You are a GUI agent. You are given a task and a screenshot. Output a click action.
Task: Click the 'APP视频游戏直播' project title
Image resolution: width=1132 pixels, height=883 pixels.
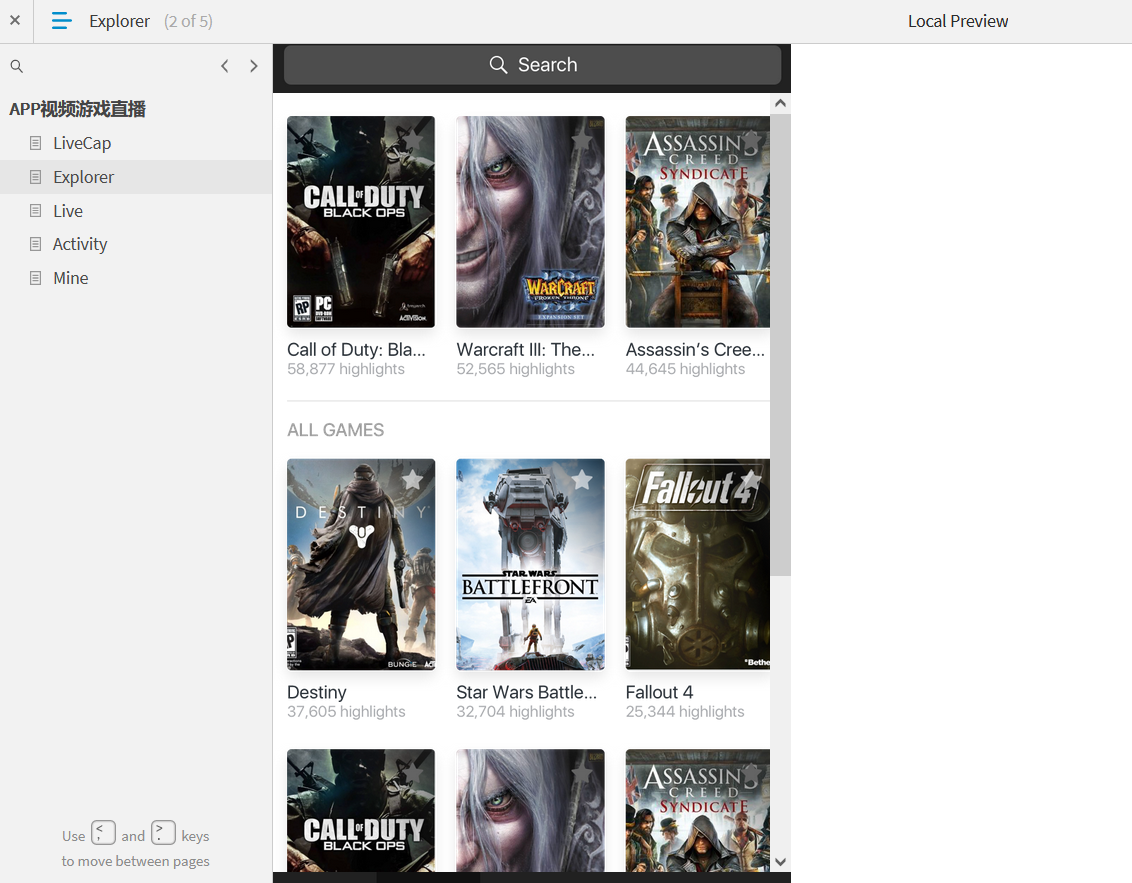tap(77, 109)
